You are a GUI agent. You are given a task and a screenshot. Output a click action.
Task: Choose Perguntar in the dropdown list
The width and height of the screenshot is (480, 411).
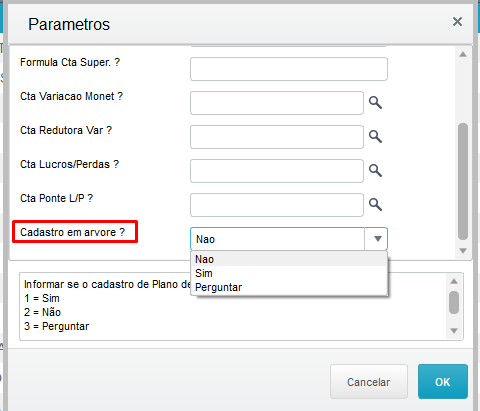(x=289, y=287)
